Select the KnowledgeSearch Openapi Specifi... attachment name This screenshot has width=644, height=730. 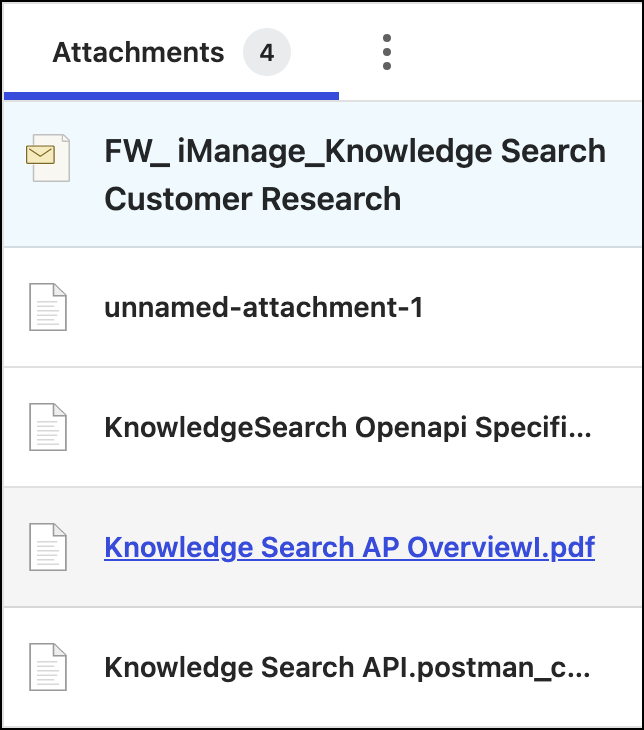click(x=348, y=428)
